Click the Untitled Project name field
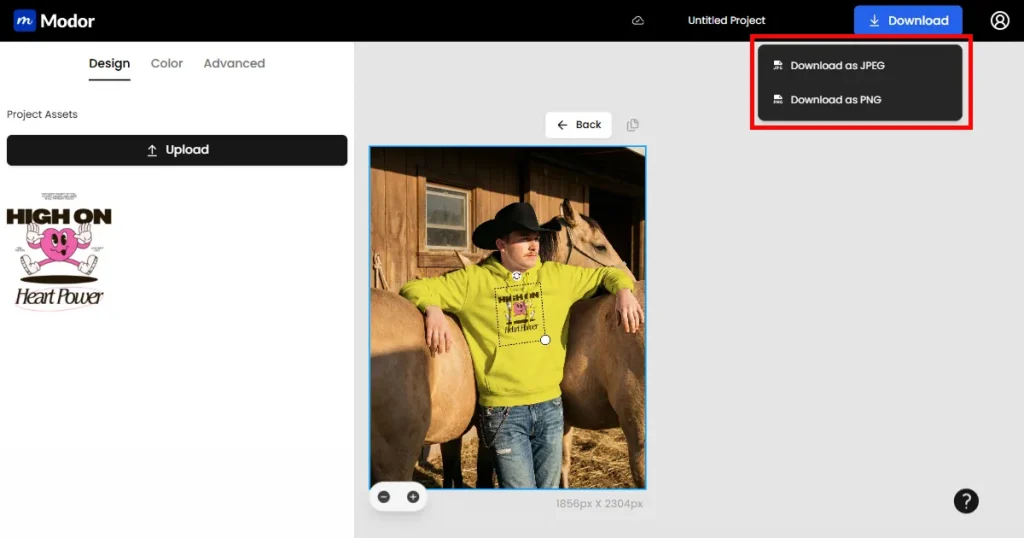Viewport: 1024px width, 538px height. point(726,21)
